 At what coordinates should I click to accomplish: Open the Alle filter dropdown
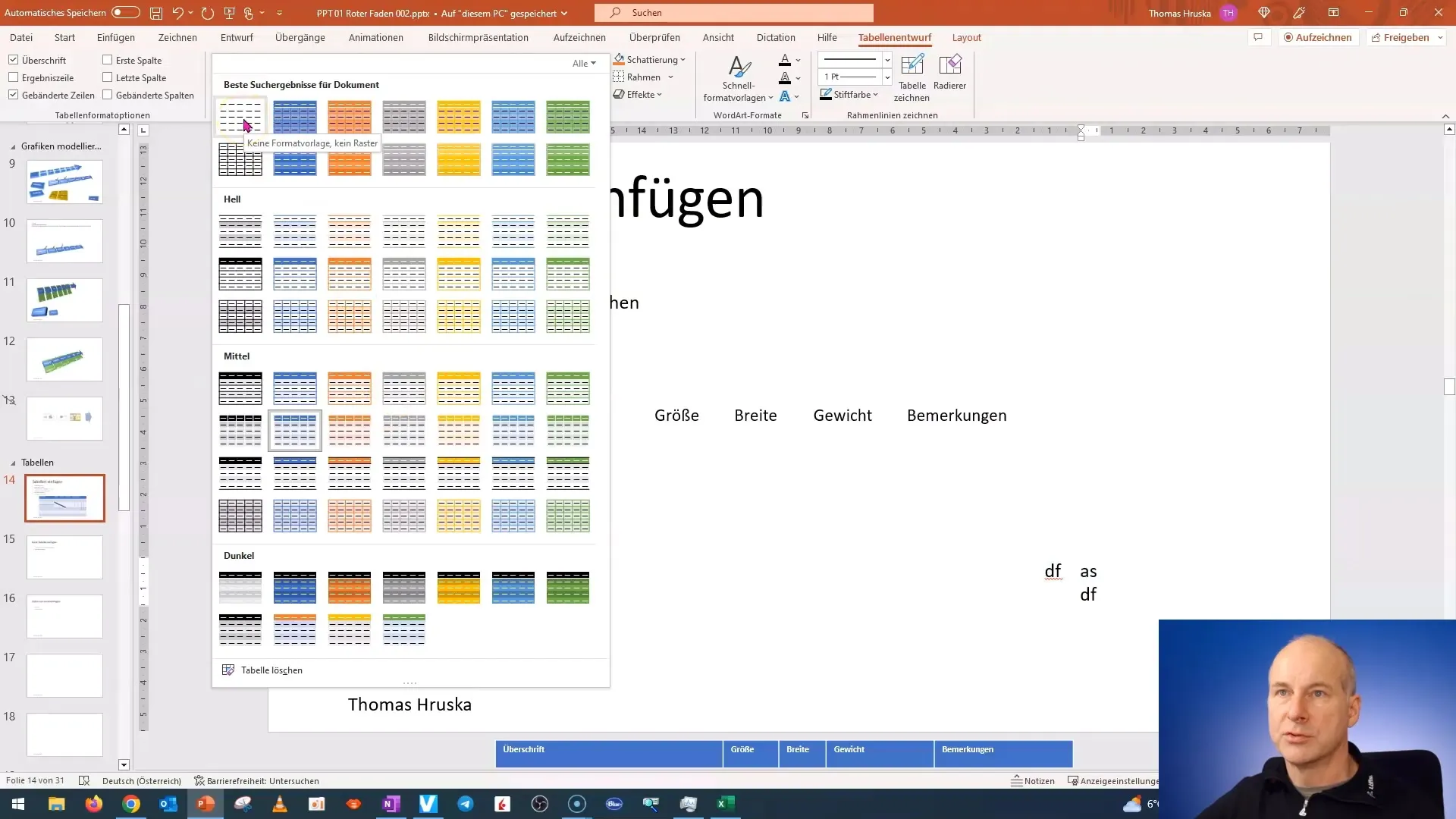(584, 63)
